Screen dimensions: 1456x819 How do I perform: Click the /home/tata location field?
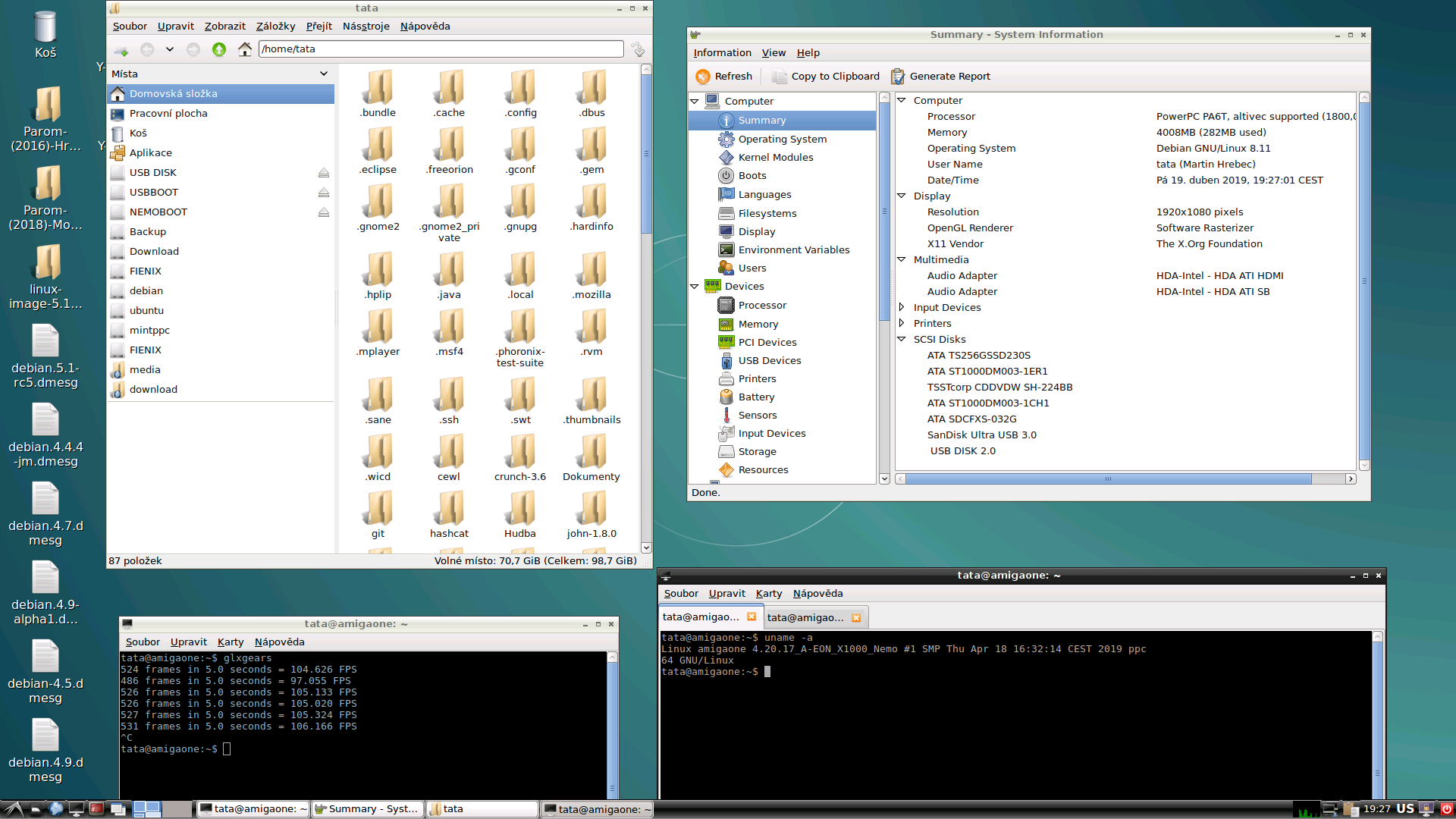click(x=440, y=49)
